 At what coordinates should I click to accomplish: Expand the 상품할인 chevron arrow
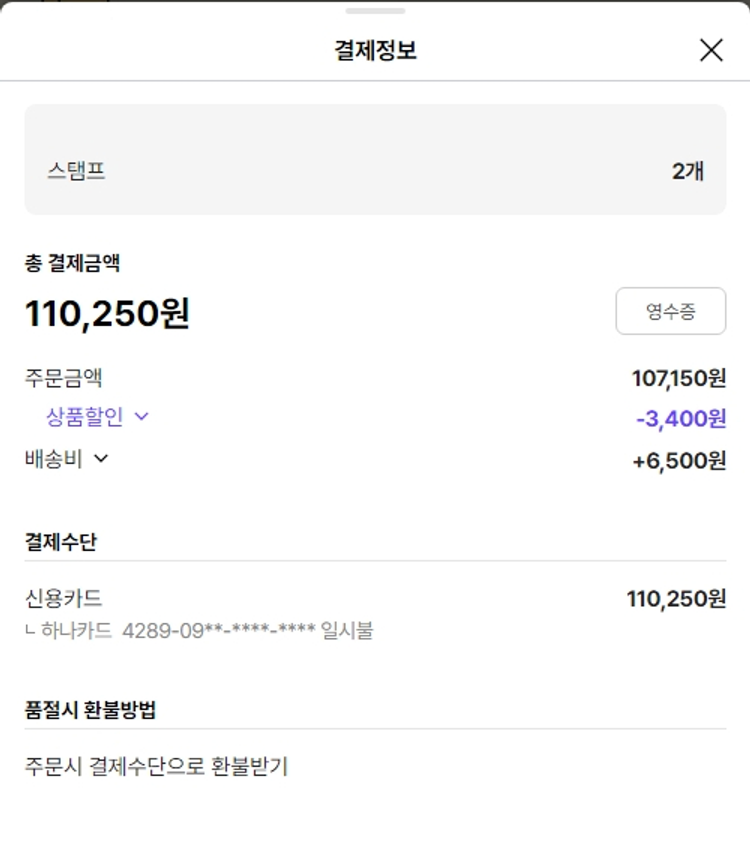point(141,417)
